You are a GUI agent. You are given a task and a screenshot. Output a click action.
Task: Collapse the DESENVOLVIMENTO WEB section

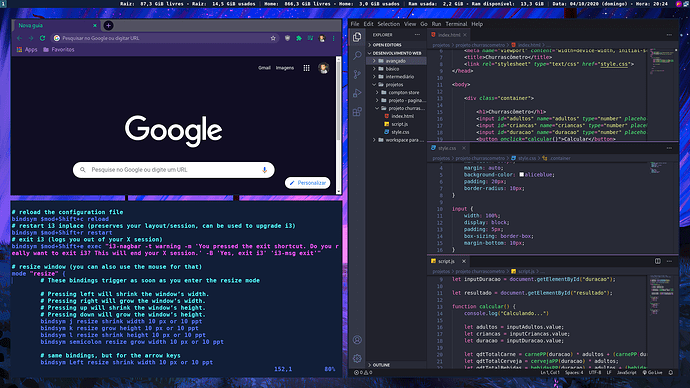(x=396, y=53)
